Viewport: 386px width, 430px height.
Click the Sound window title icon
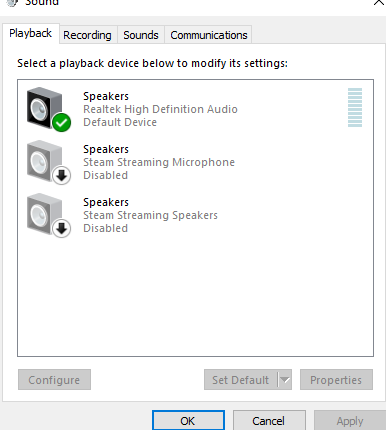(12, 3)
